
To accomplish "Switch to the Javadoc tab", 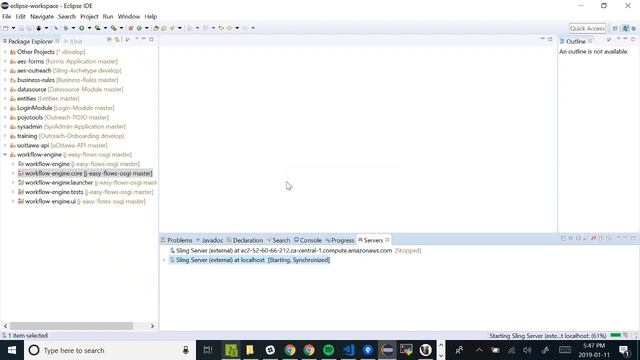I will (x=209, y=240).
